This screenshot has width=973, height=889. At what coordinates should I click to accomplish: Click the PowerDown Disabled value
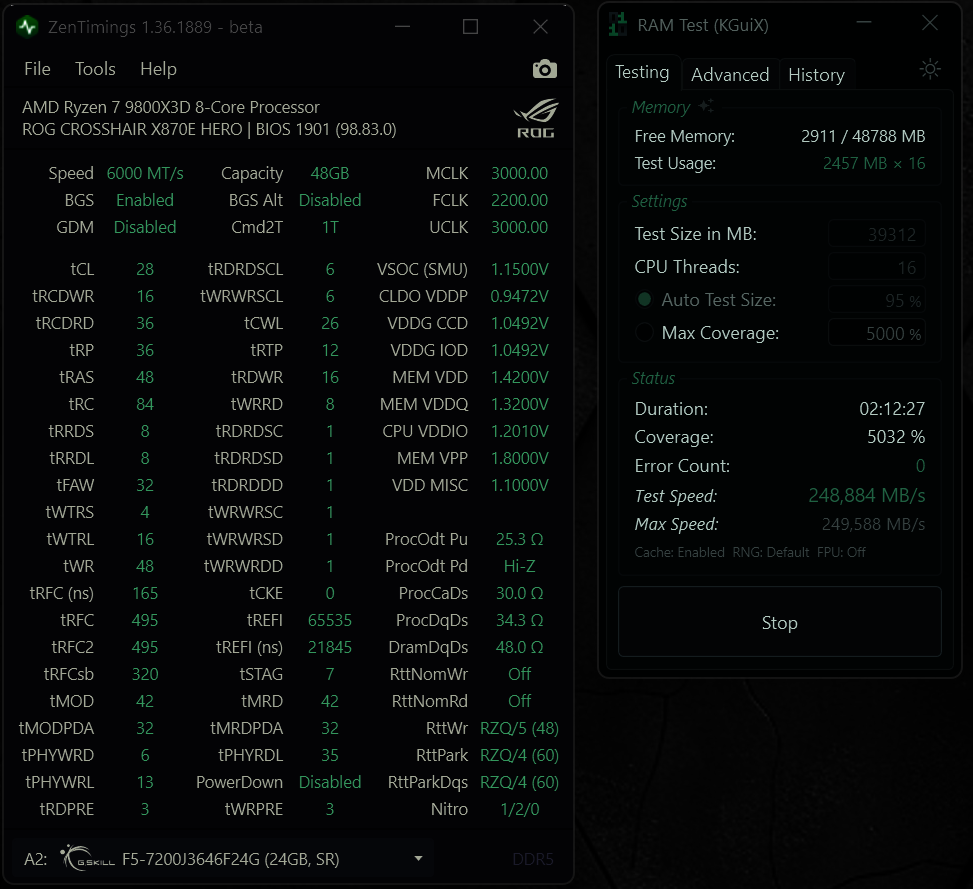click(x=330, y=782)
